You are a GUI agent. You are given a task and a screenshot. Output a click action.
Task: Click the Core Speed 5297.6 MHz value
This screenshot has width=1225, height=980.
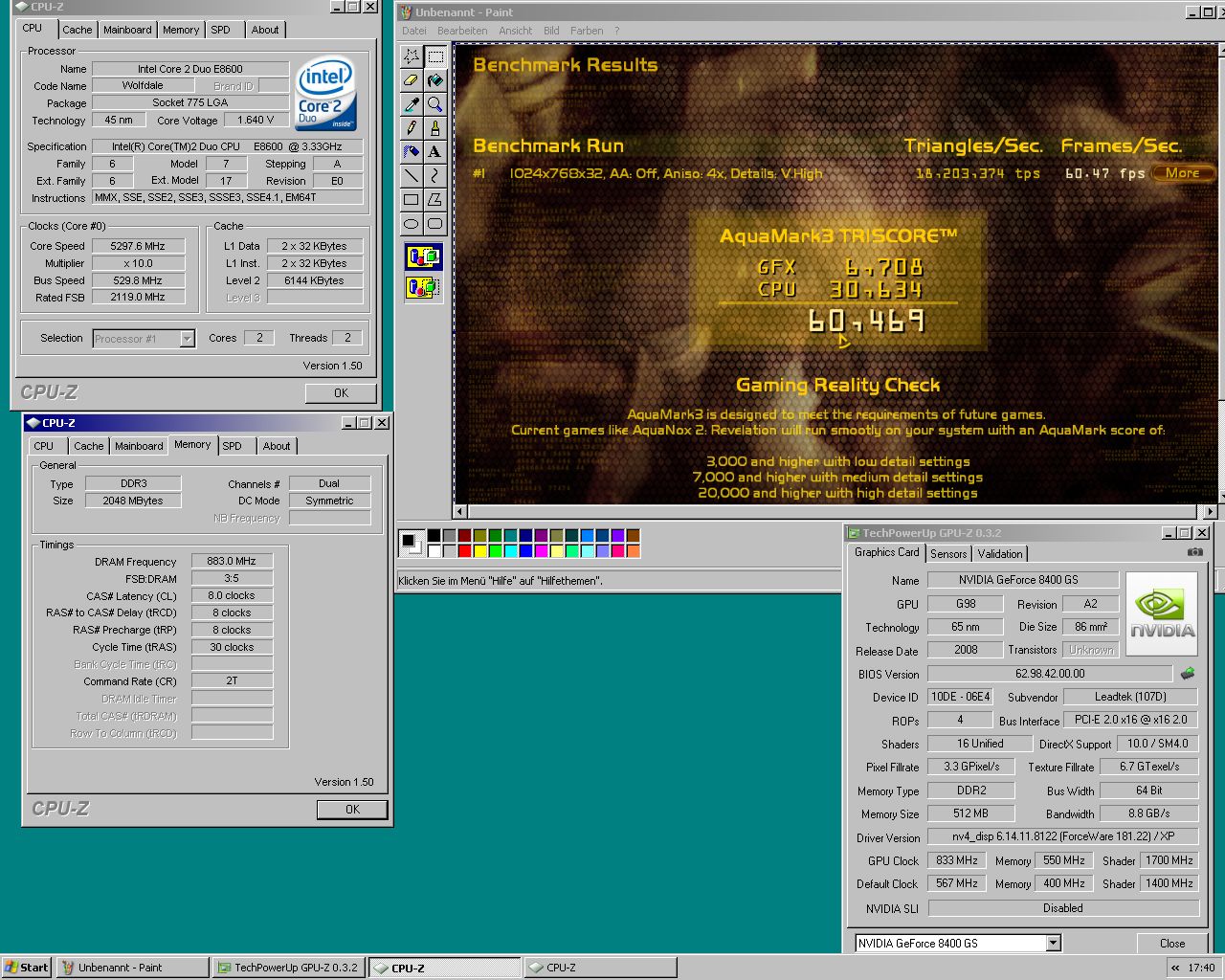click(138, 246)
